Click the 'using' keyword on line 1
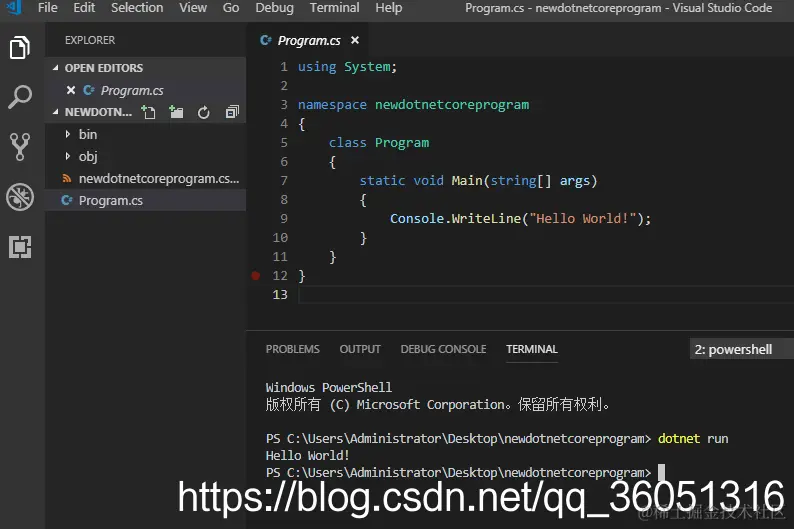 [317, 66]
